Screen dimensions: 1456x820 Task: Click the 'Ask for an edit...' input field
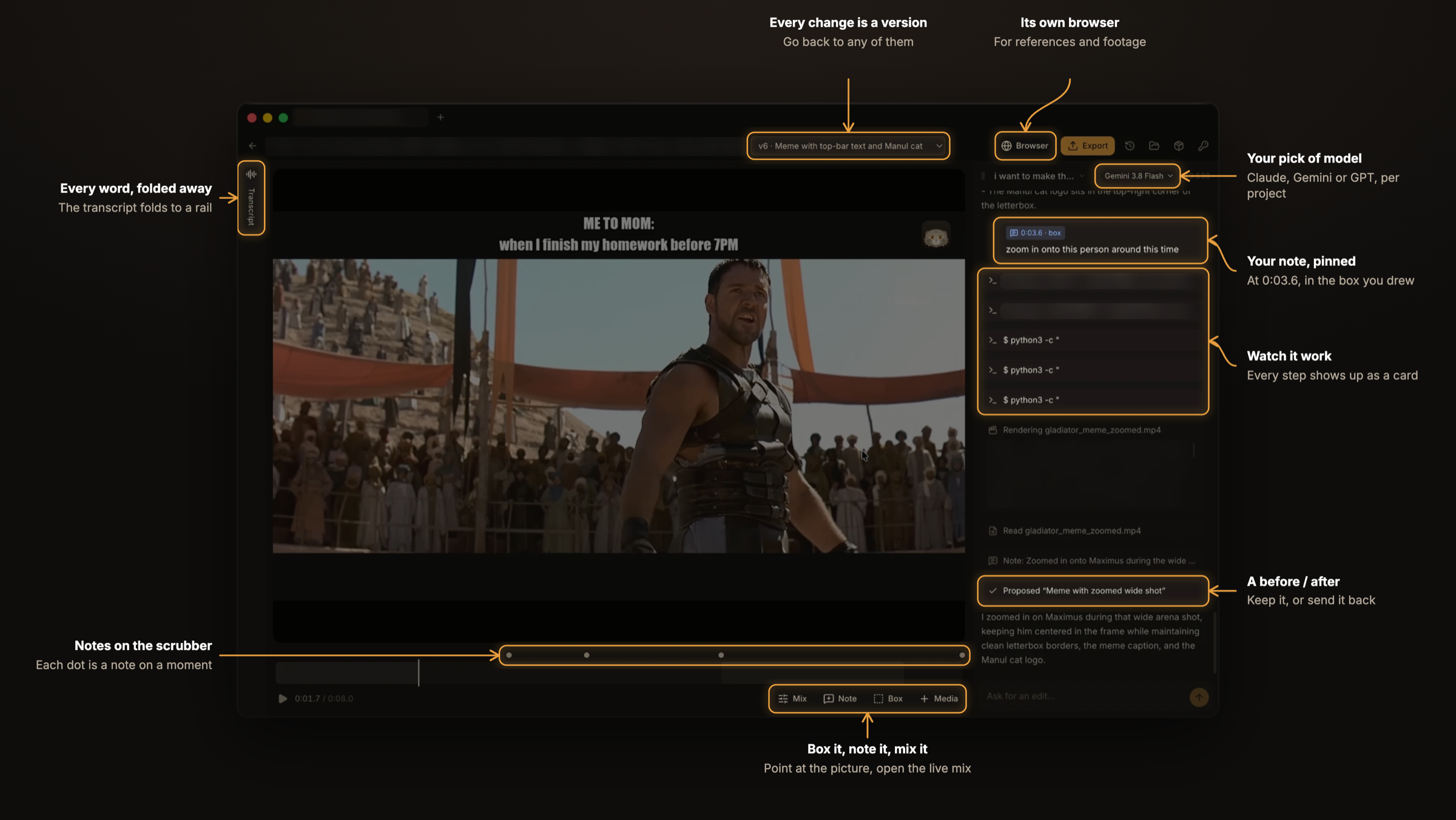(x=1083, y=696)
